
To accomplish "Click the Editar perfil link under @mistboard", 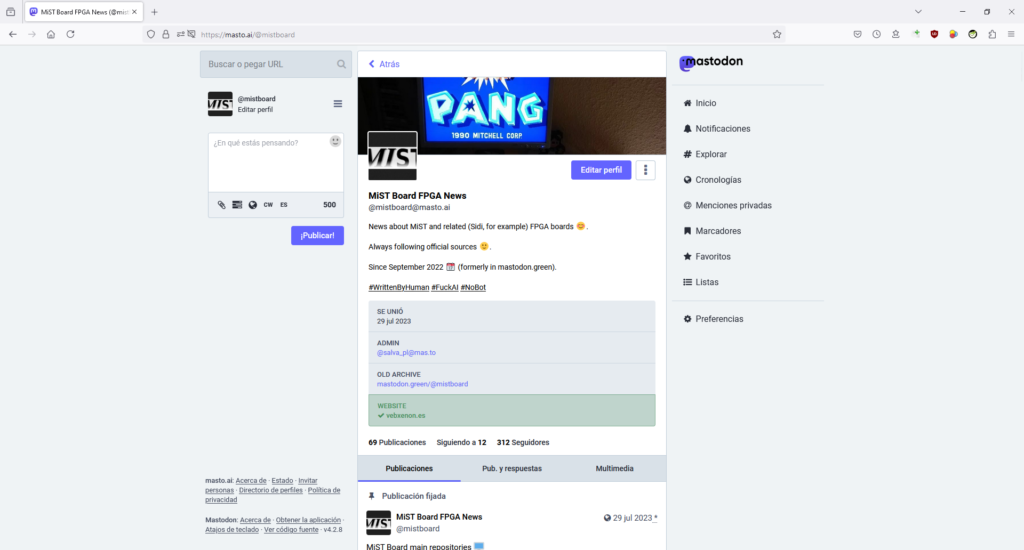I will 255,110.
